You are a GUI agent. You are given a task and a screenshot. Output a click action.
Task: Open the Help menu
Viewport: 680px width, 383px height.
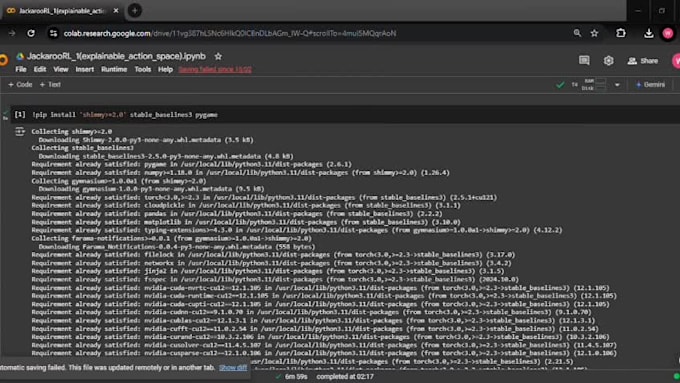click(165, 69)
